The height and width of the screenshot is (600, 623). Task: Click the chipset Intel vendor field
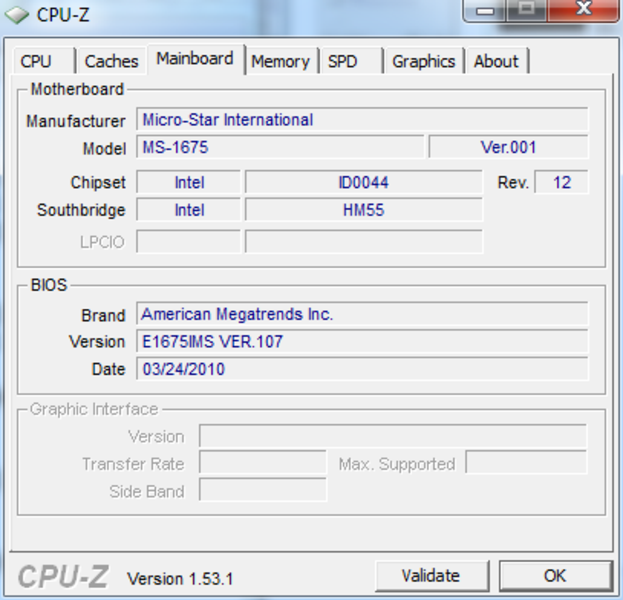189,182
